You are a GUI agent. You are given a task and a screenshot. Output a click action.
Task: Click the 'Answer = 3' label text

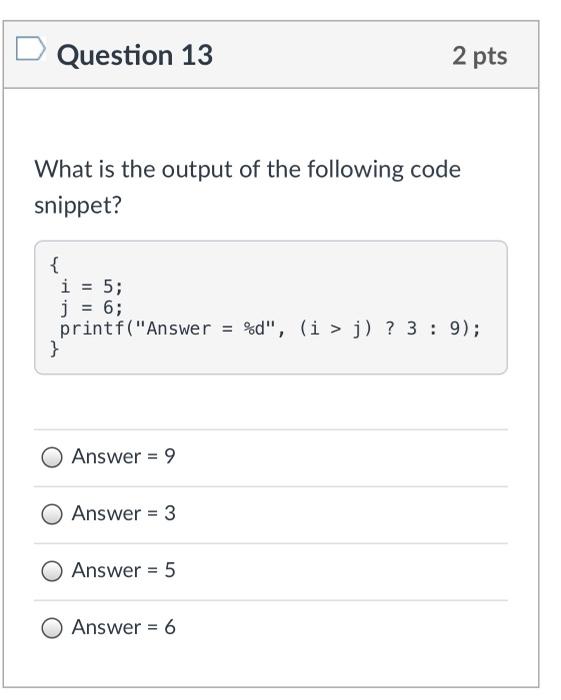pyautogui.click(x=124, y=513)
